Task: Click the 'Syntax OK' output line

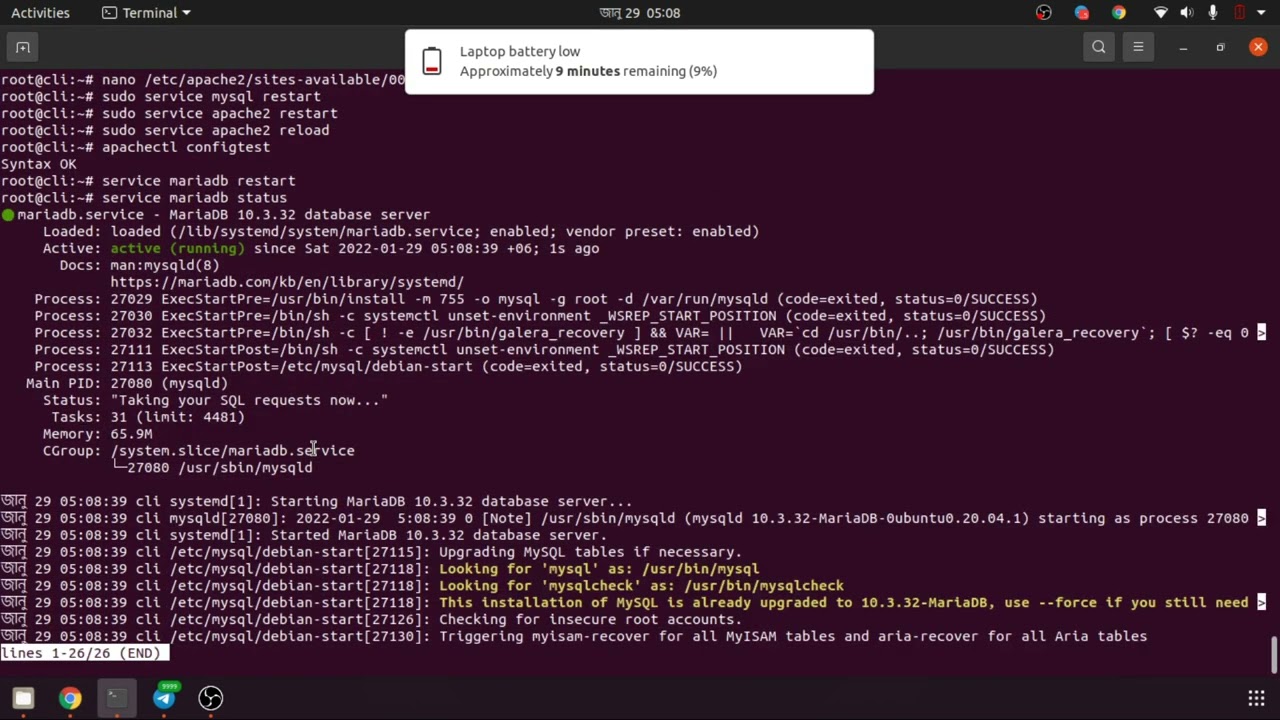Action: [39, 164]
